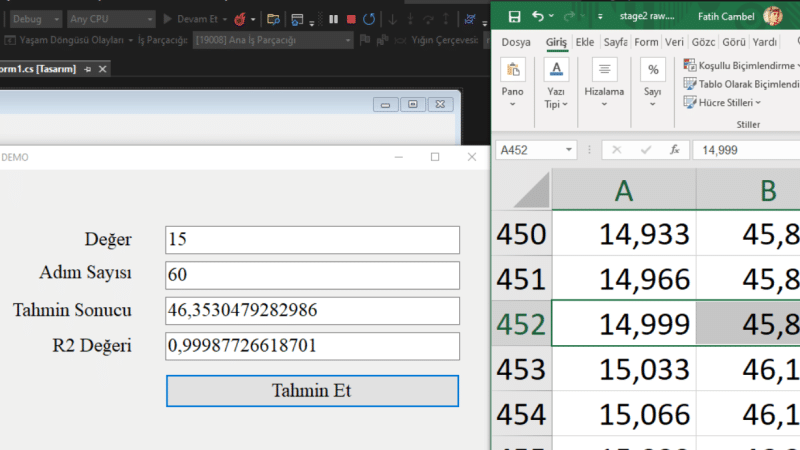Image resolution: width=800 pixels, height=450 pixels.
Task: Stop debugging with the red square icon
Action: (351, 19)
